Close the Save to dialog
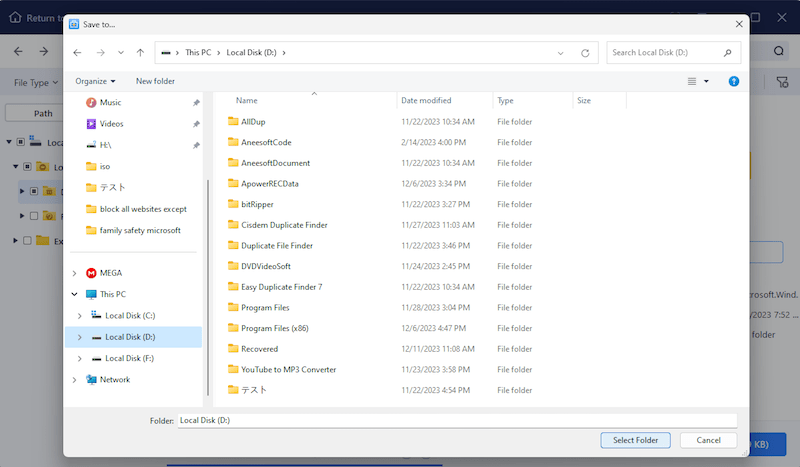The width and height of the screenshot is (800, 467). pos(739,24)
